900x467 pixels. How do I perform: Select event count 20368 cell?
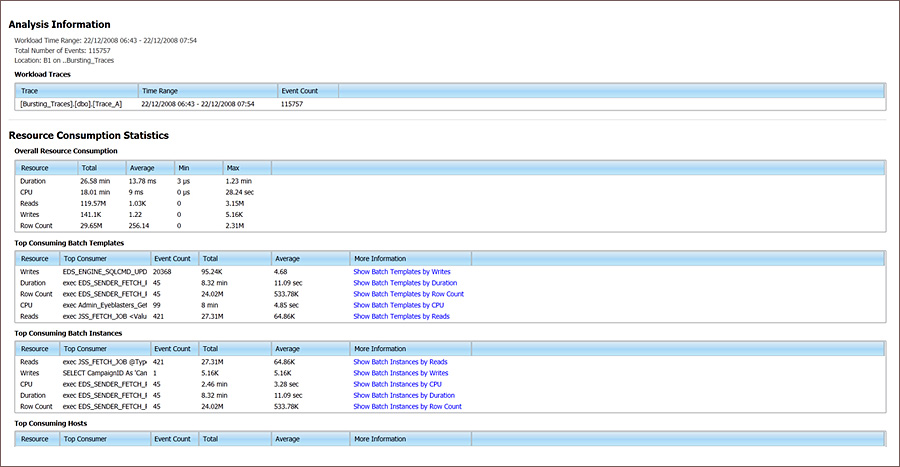tap(162, 272)
